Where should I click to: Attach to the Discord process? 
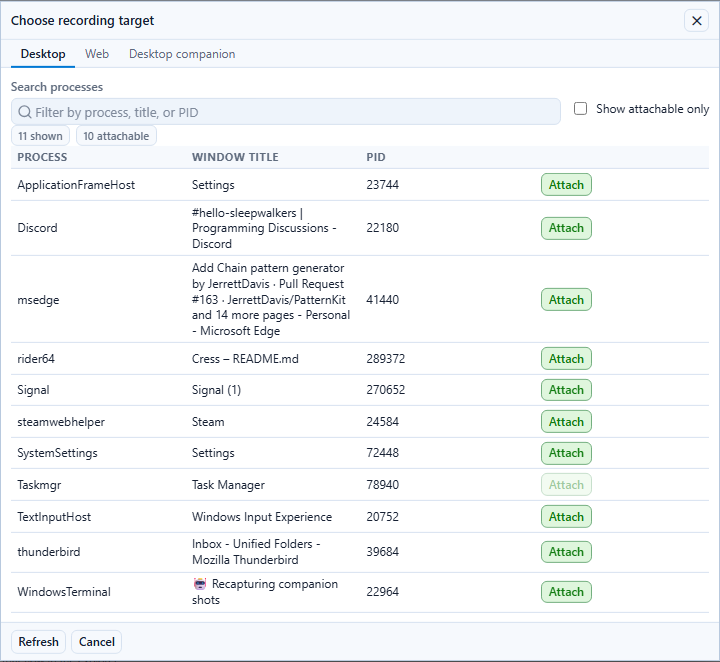(566, 228)
